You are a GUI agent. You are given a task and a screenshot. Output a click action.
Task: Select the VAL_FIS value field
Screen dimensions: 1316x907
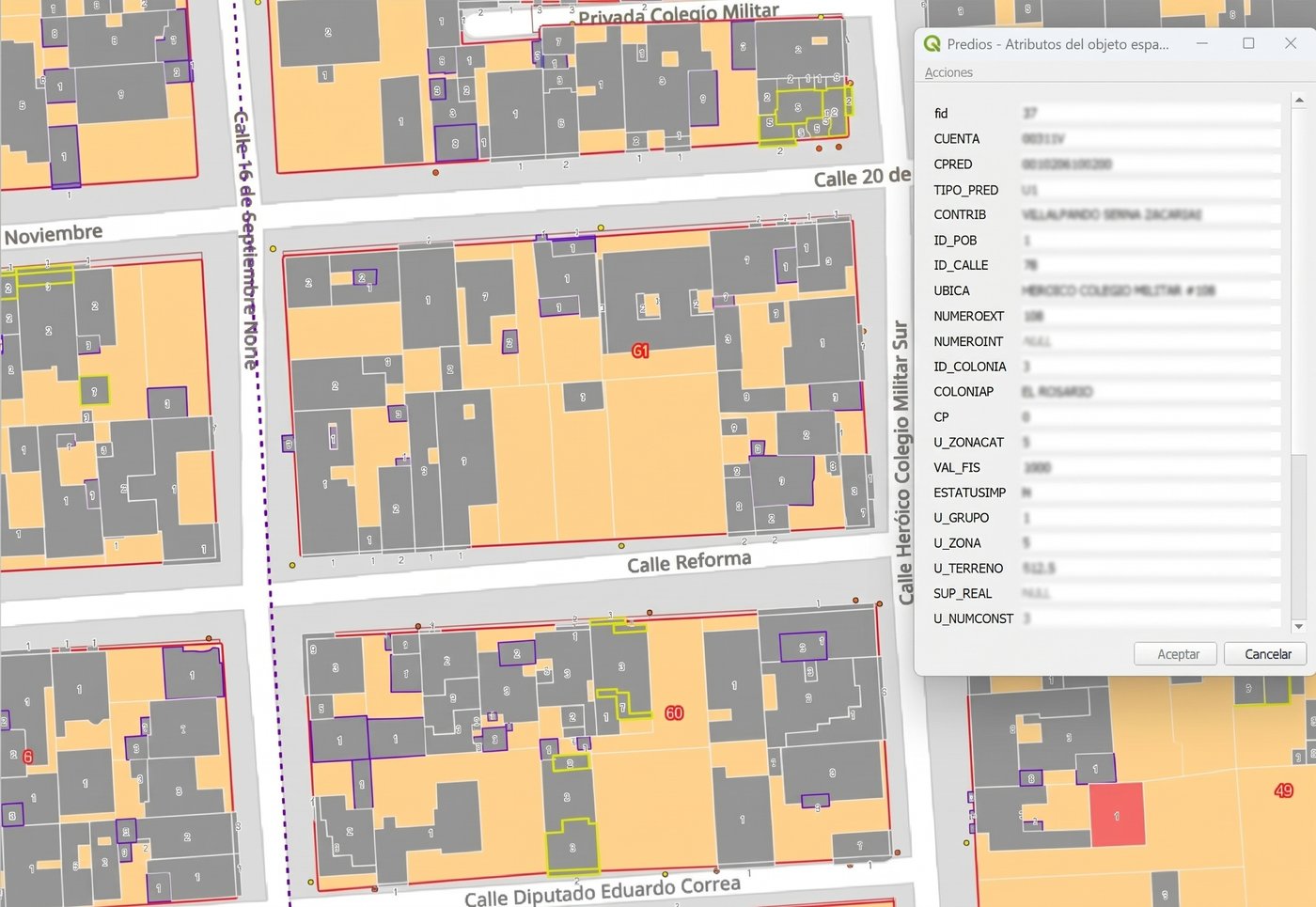pyautogui.click(x=1151, y=467)
